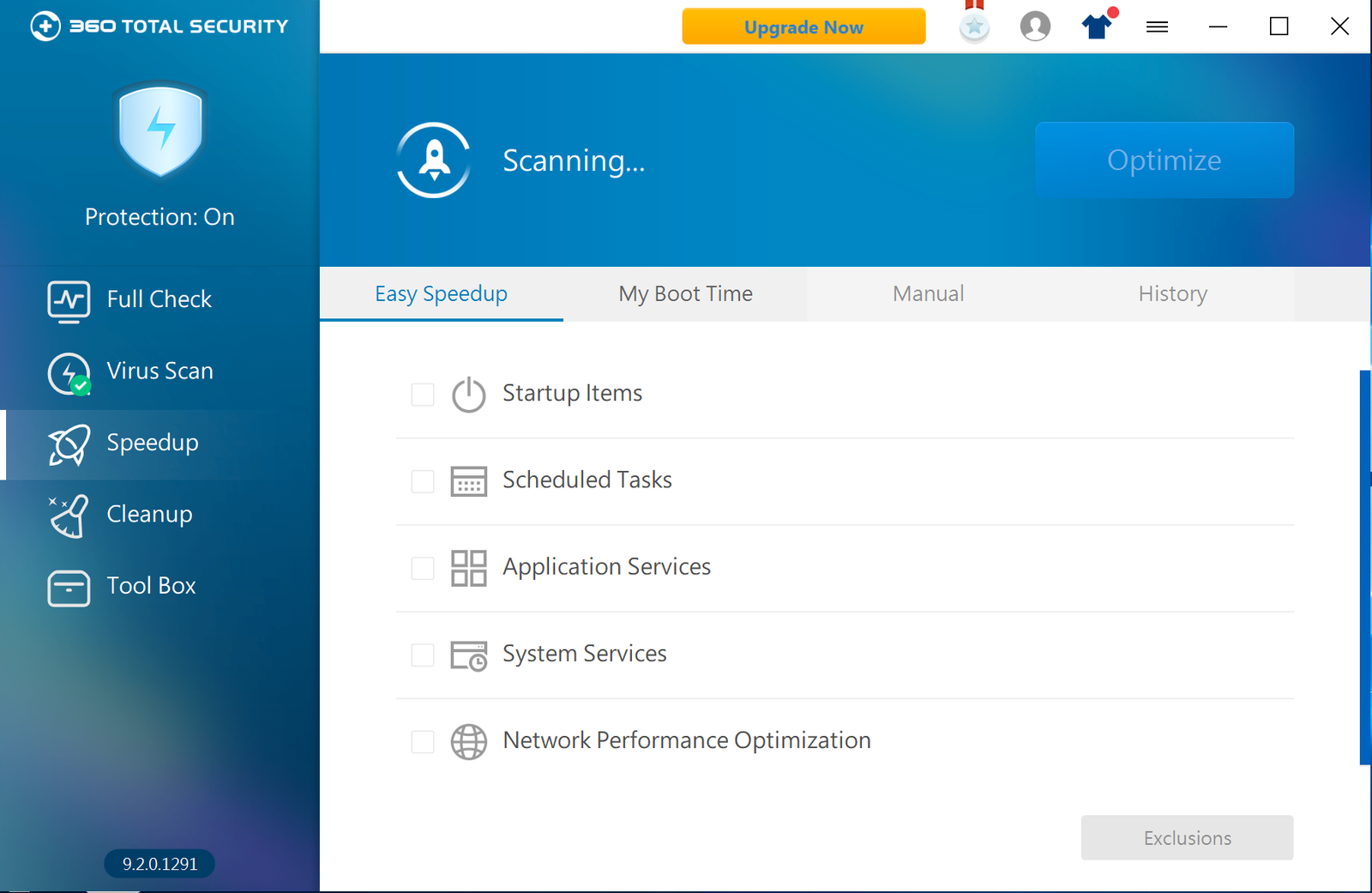
Task: Open the Exclusions settings
Action: 1186,838
